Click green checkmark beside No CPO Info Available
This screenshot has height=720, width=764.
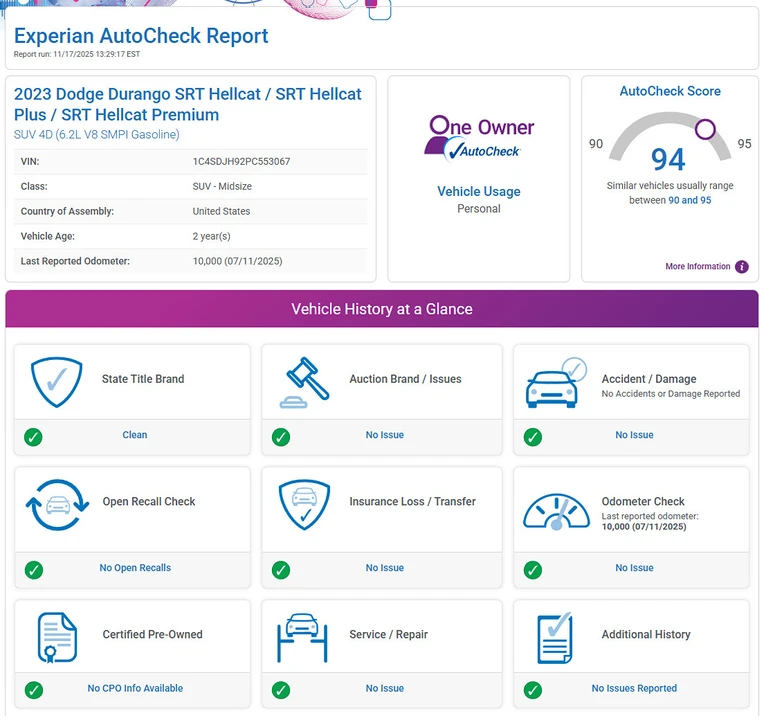tap(34, 690)
